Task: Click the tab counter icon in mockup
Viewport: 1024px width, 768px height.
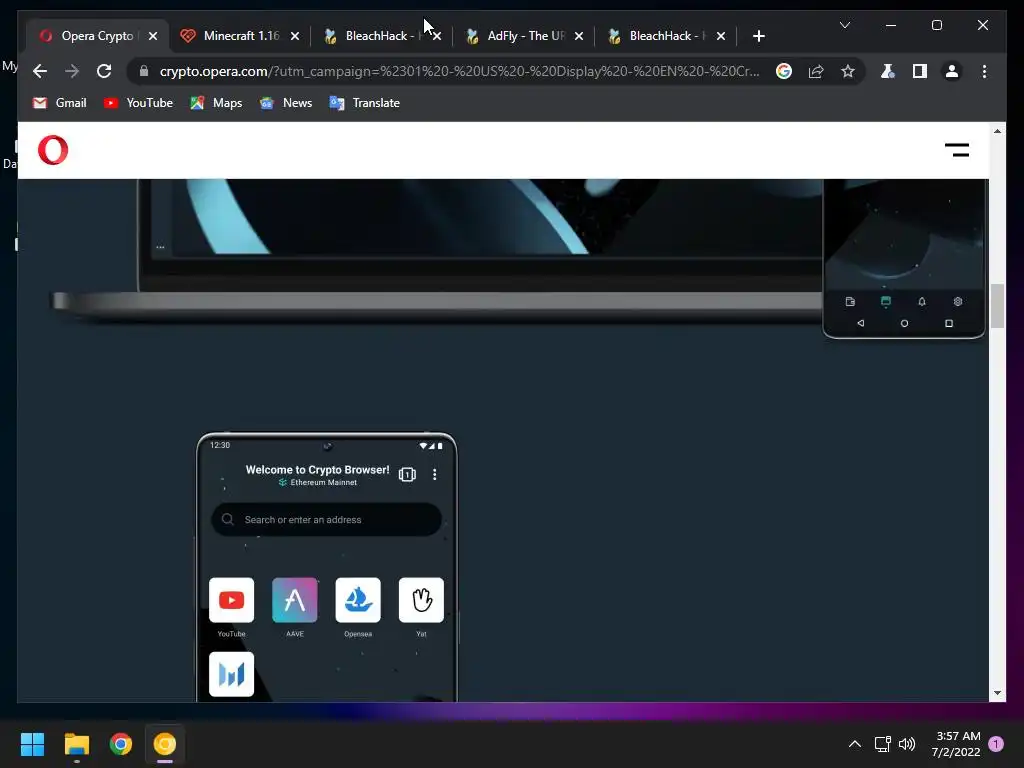Action: tap(407, 474)
